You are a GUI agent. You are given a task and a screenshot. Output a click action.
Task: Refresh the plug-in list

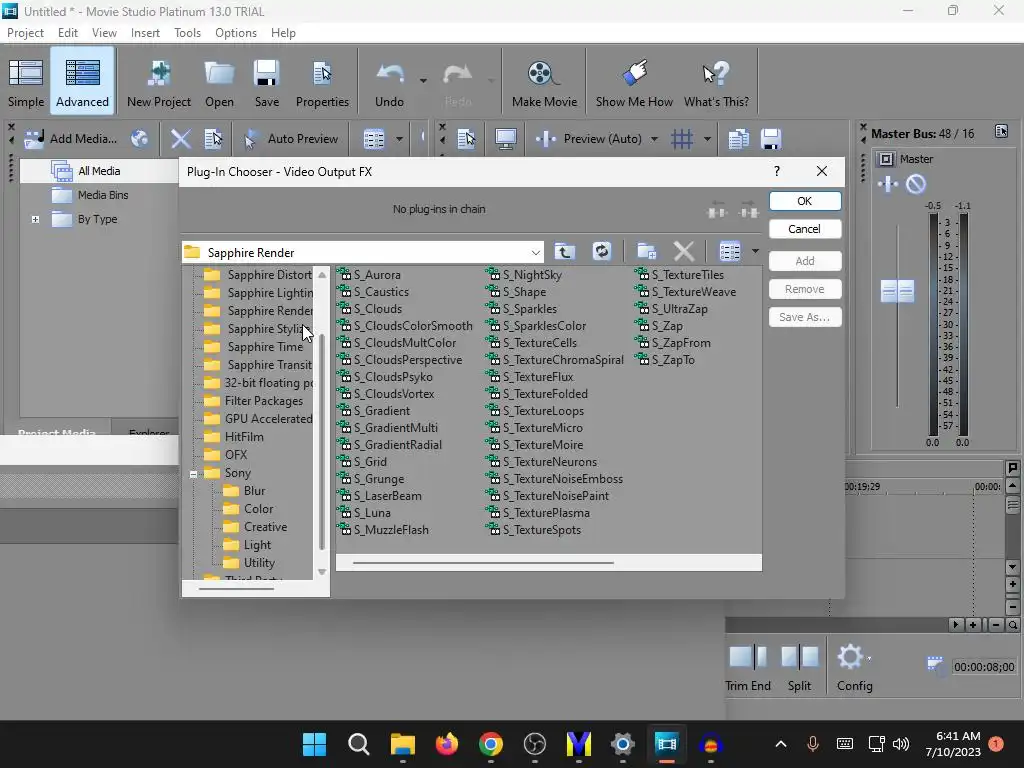pos(601,251)
